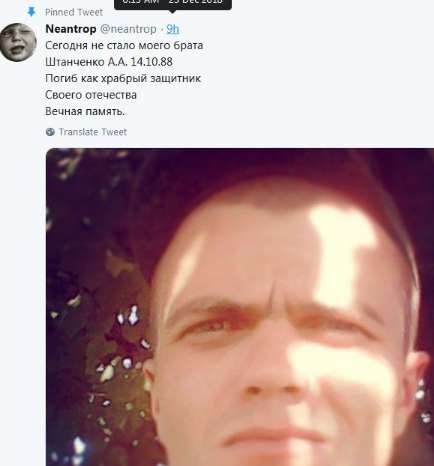This screenshot has height=466, width=434.
Task: Open the attached tweet photo
Action: point(240,307)
